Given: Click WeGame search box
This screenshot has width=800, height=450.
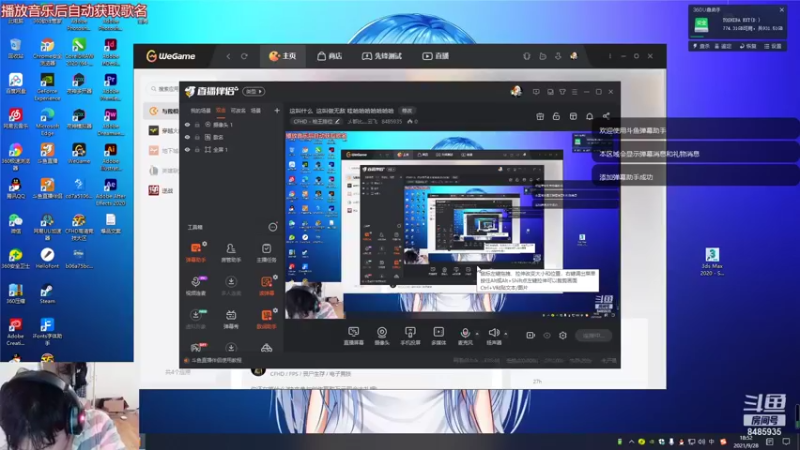Looking at the screenshot, I should (165, 89).
